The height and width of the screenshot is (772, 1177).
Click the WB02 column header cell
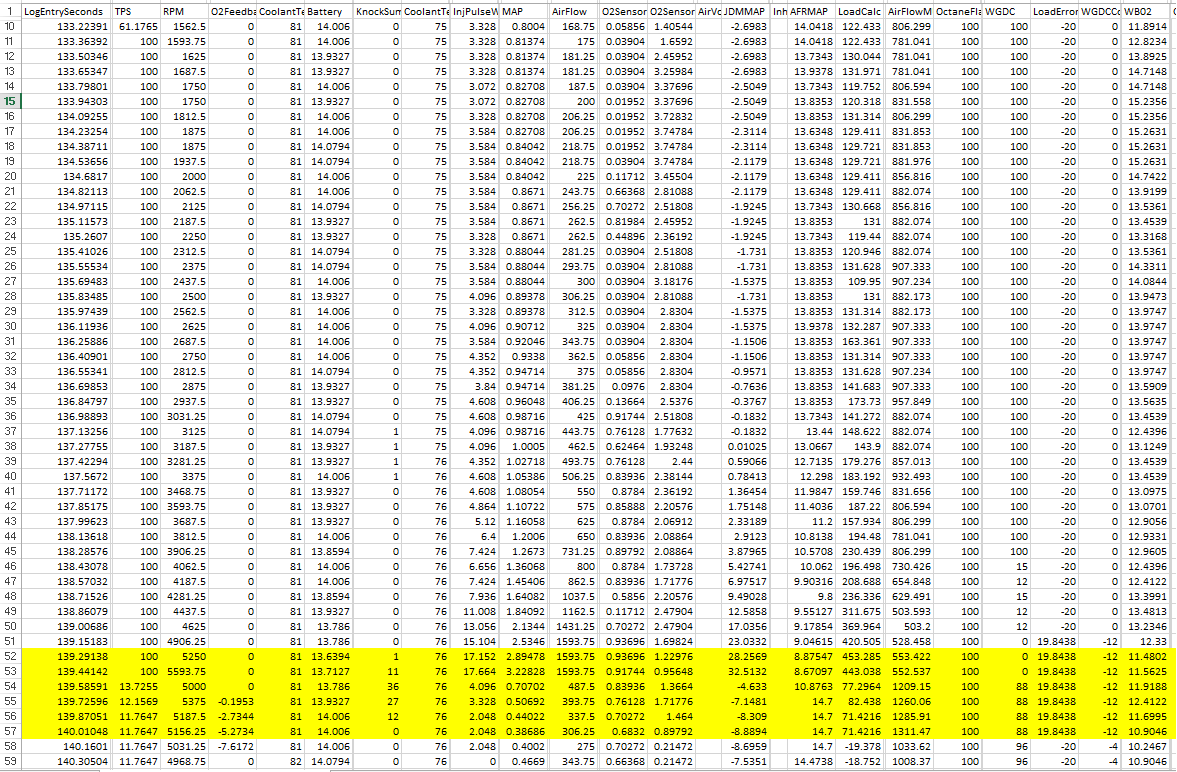[1145, 11]
